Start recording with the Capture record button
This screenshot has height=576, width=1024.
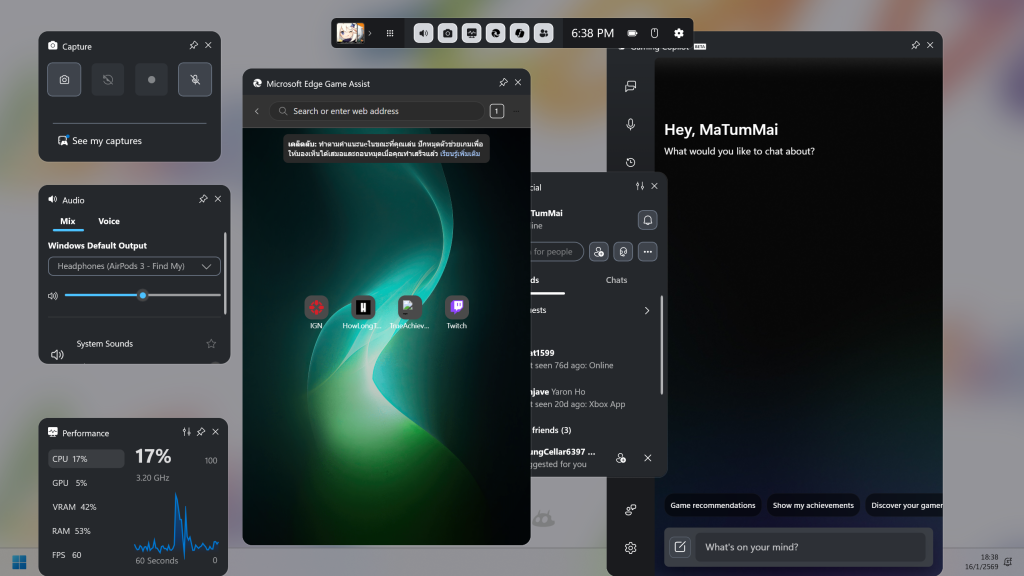[x=151, y=79]
